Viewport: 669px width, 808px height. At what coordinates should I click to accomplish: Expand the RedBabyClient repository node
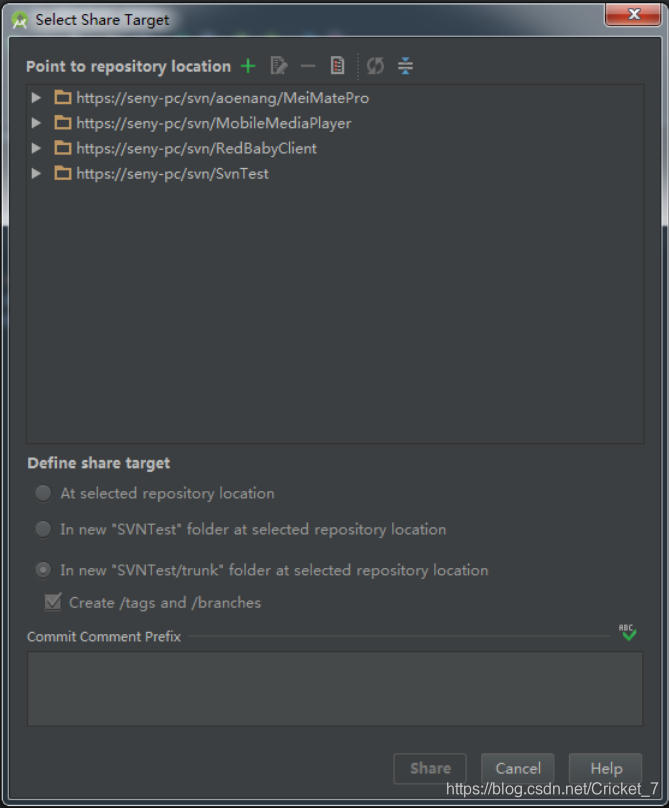[x=36, y=148]
